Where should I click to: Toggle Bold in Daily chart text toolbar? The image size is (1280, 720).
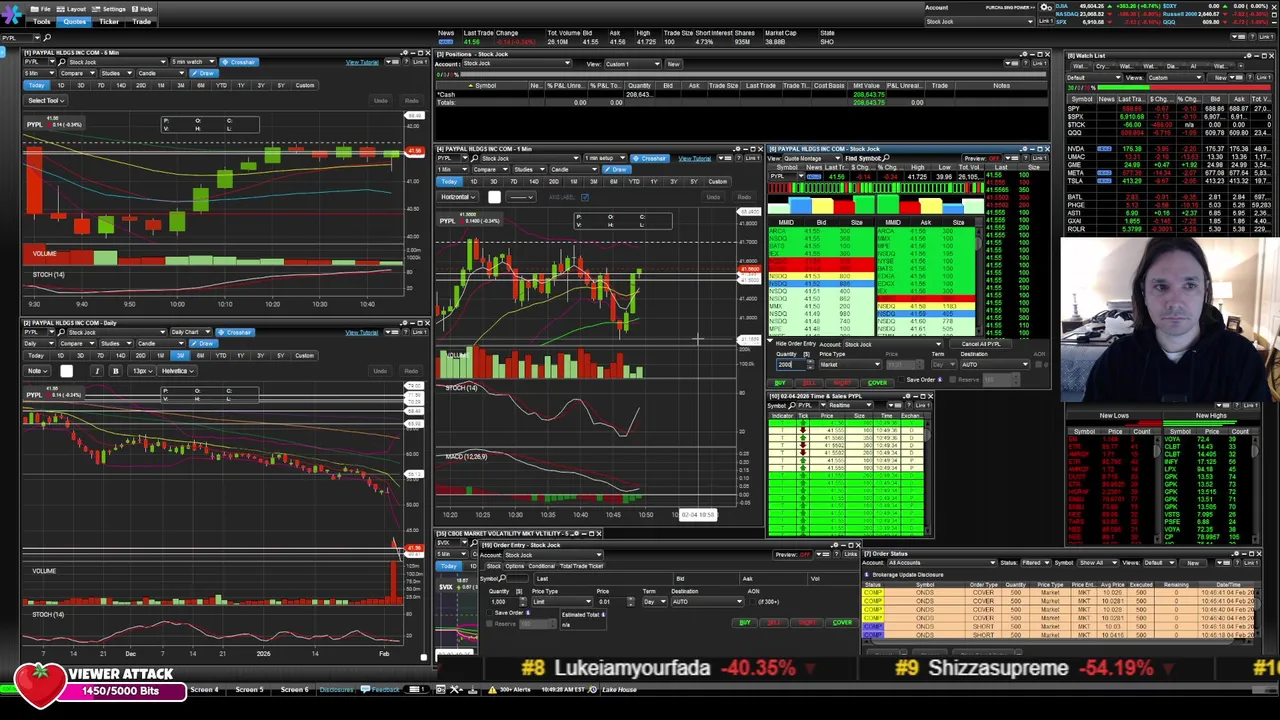click(115, 371)
